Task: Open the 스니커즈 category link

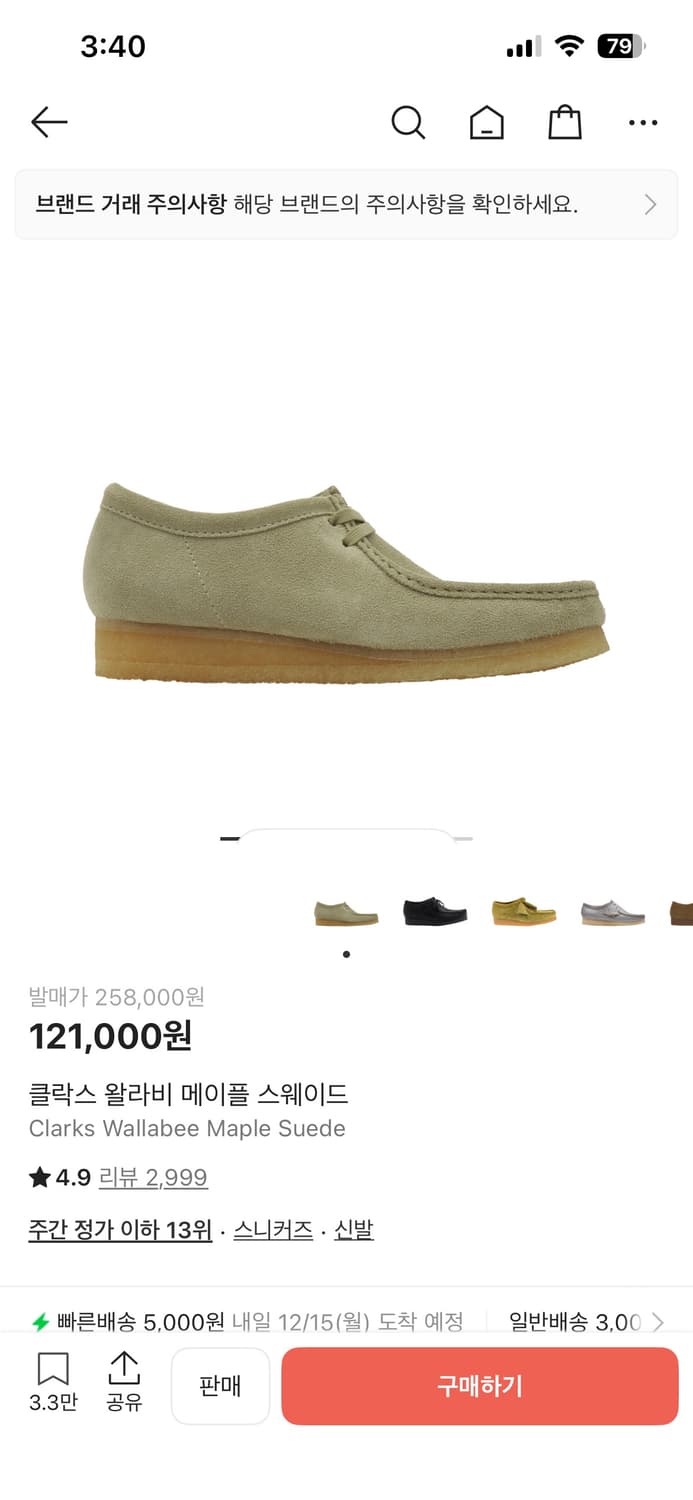Action: (273, 1230)
